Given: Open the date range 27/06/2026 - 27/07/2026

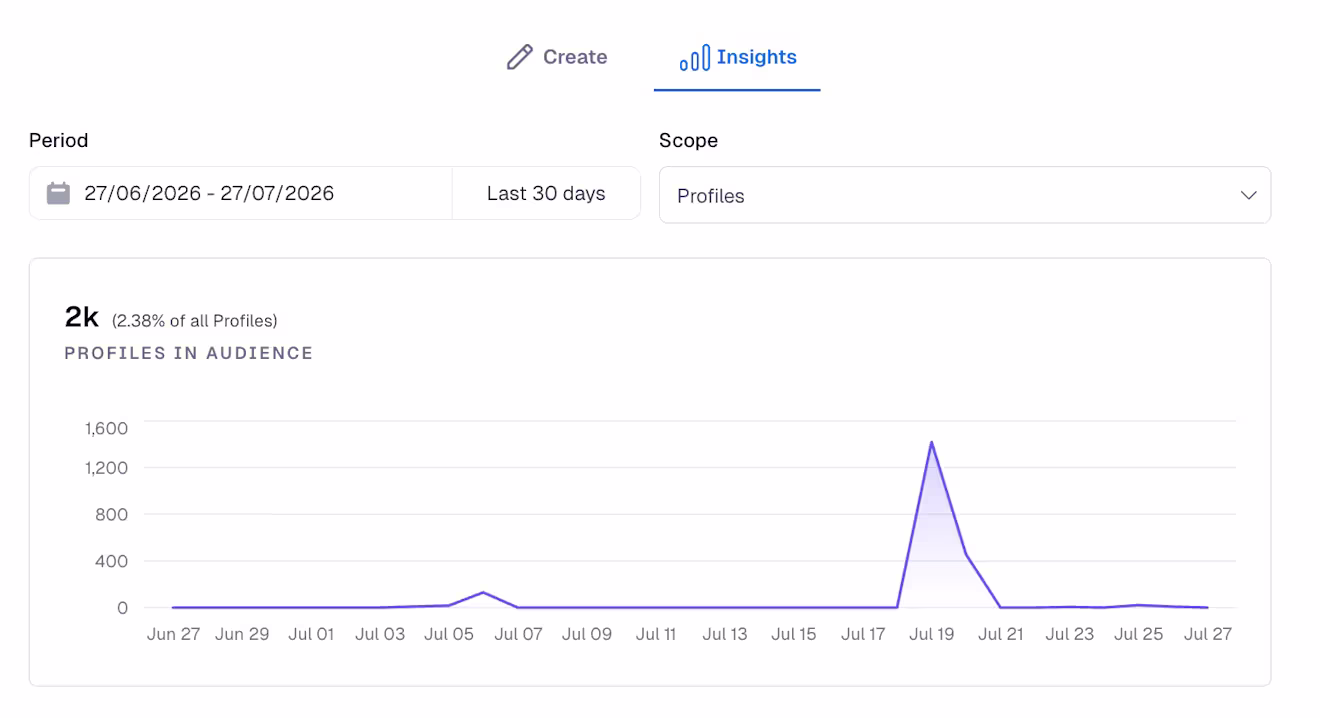Looking at the screenshot, I should (x=241, y=193).
